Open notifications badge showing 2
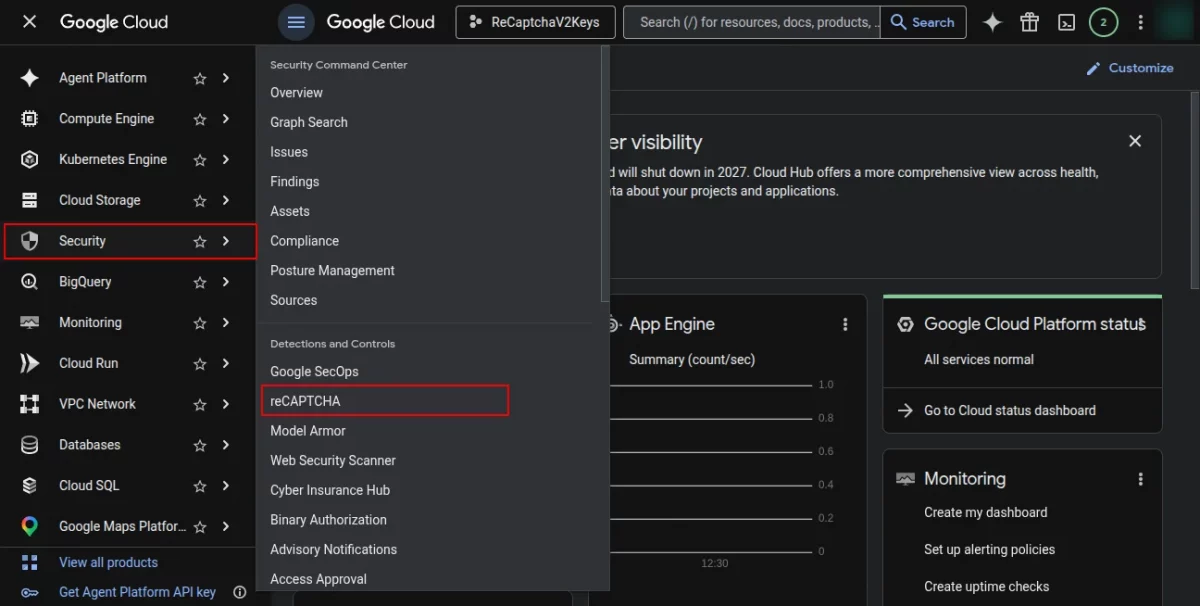 (1103, 22)
